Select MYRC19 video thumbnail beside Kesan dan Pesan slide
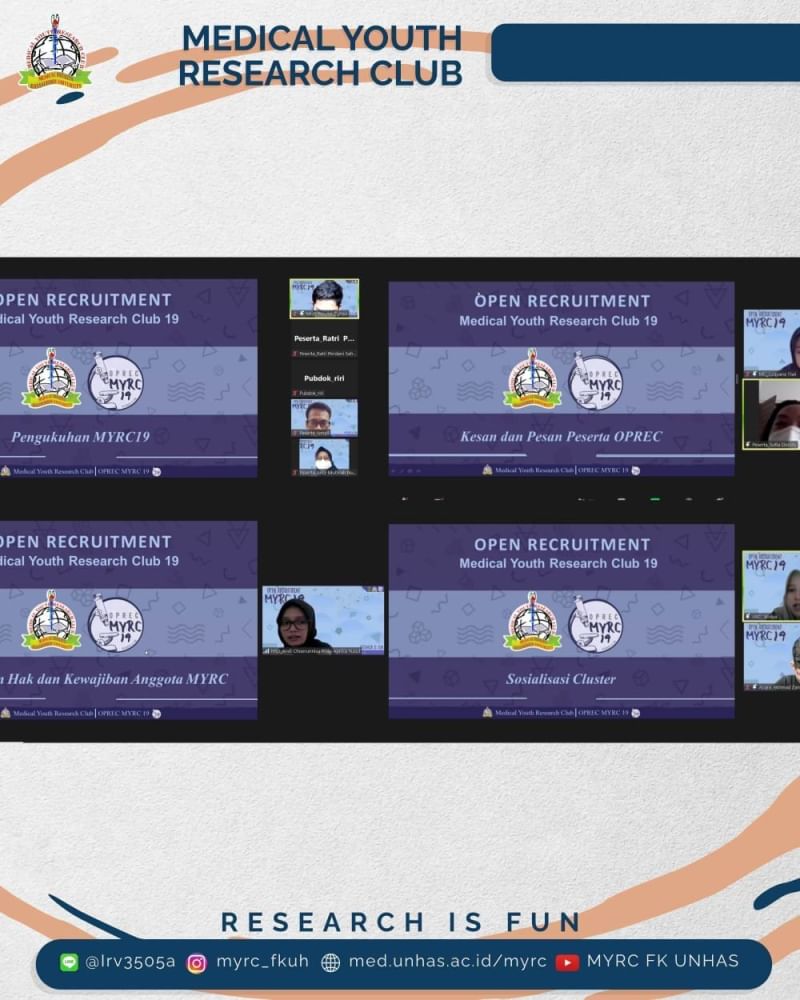The width and height of the screenshot is (800, 1000). pos(772,343)
